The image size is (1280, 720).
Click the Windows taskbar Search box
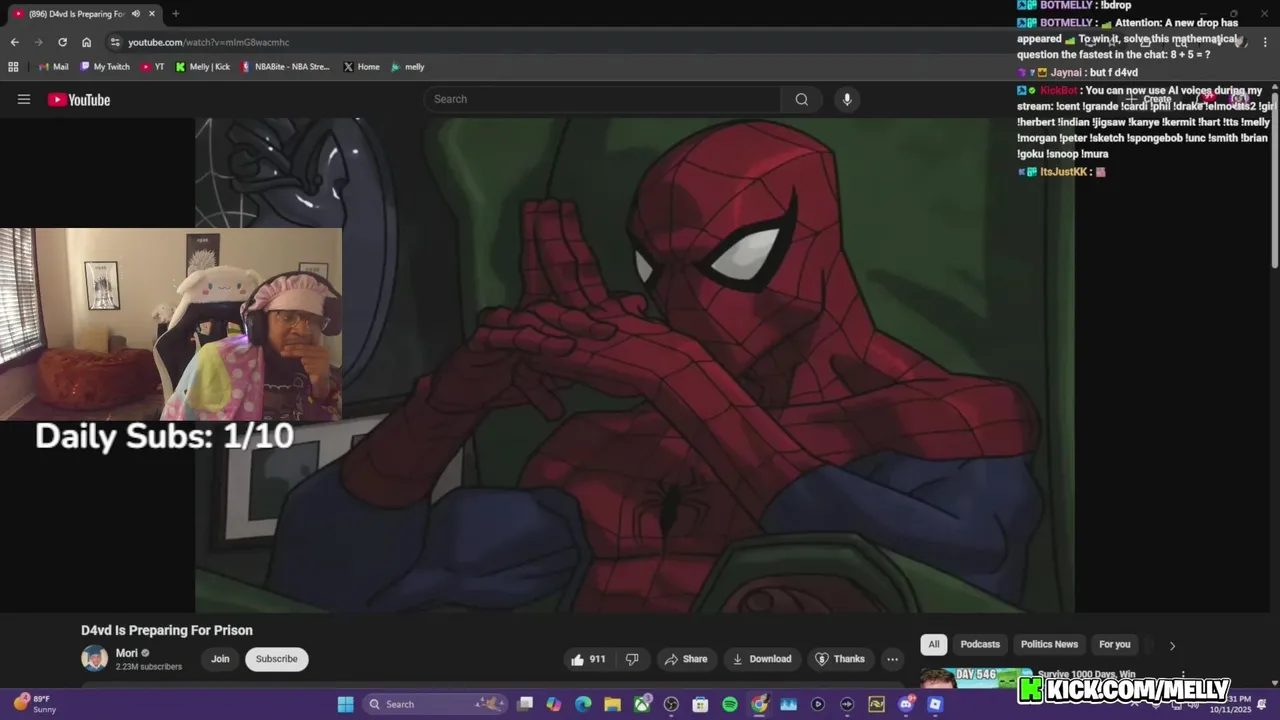tap(434, 704)
